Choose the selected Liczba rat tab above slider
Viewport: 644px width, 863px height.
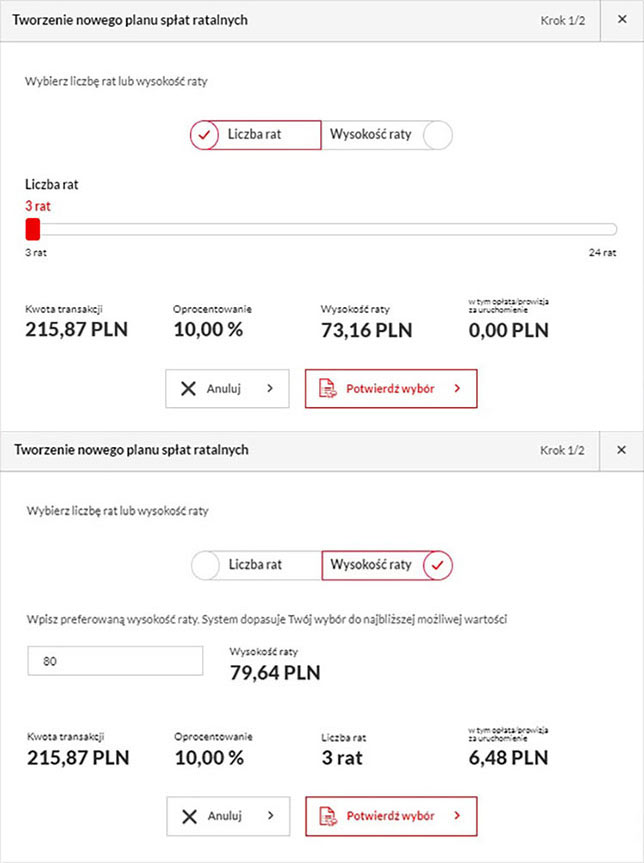pyautogui.click(x=255, y=135)
